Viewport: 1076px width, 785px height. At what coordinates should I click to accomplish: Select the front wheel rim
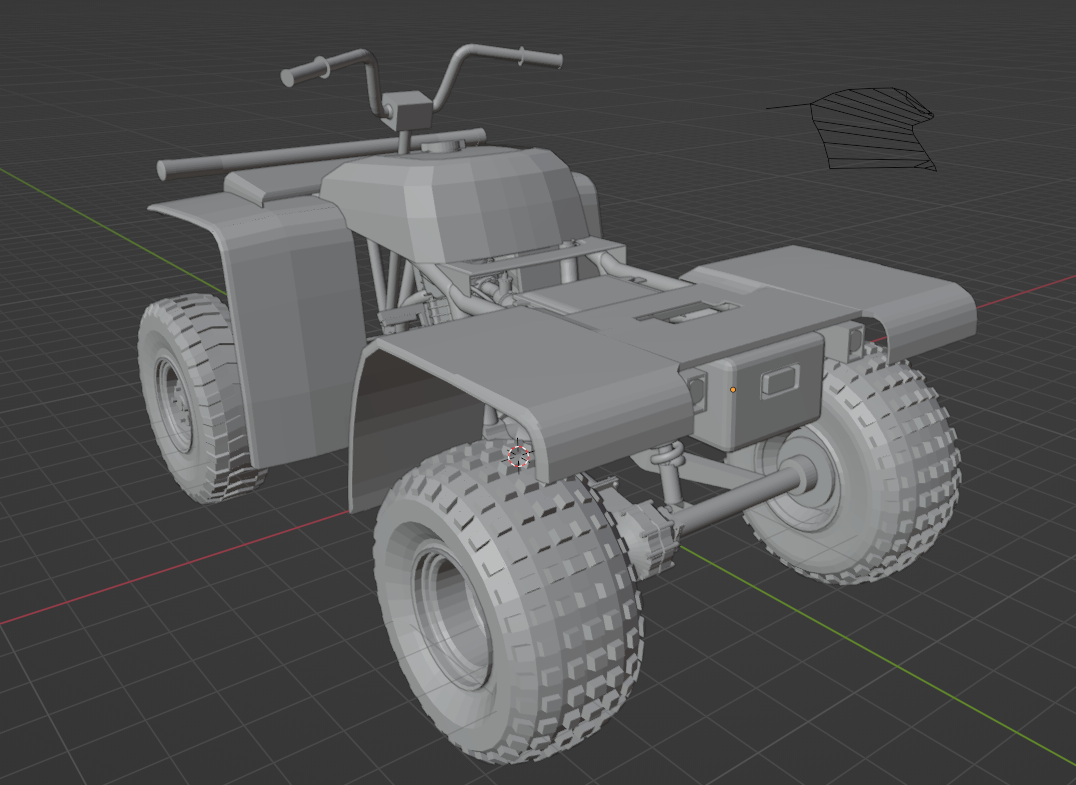tap(174, 405)
